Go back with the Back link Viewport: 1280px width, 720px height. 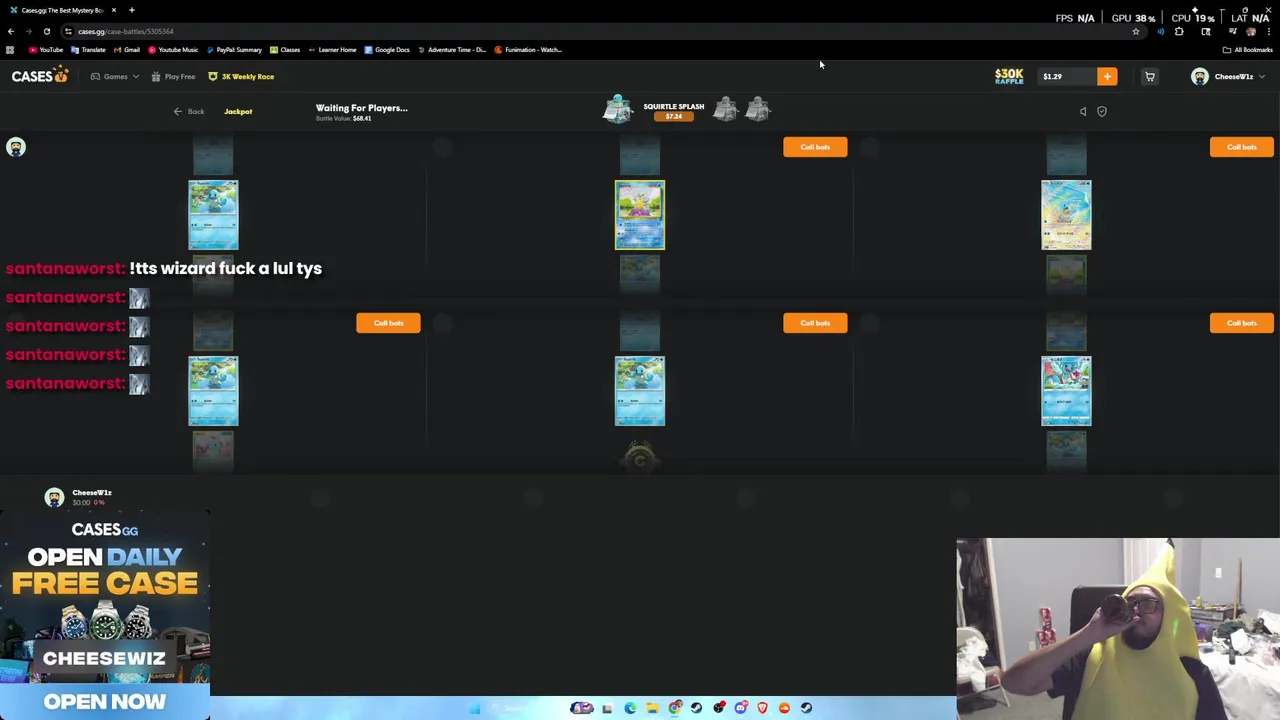pos(189,112)
